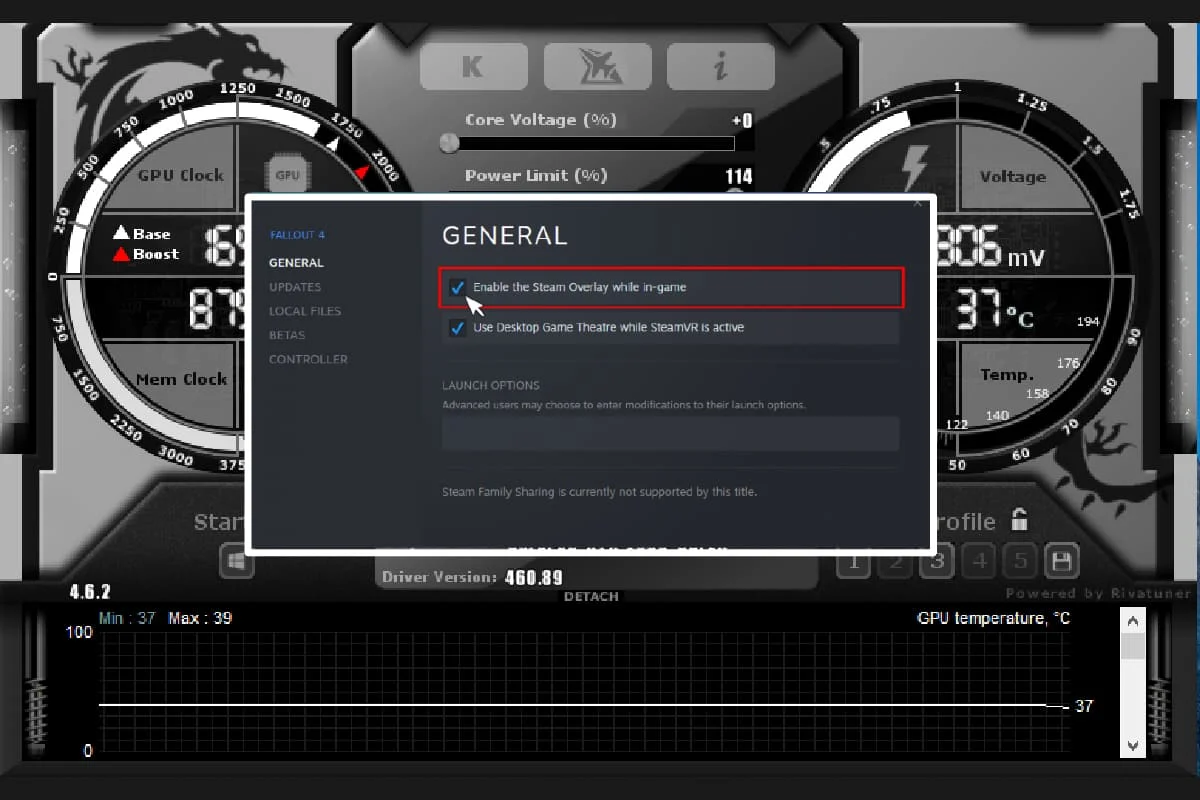Open the GENERAL tab in Steam properties
The height and width of the screenshot is (800, 1200).
tap(296, 263)
